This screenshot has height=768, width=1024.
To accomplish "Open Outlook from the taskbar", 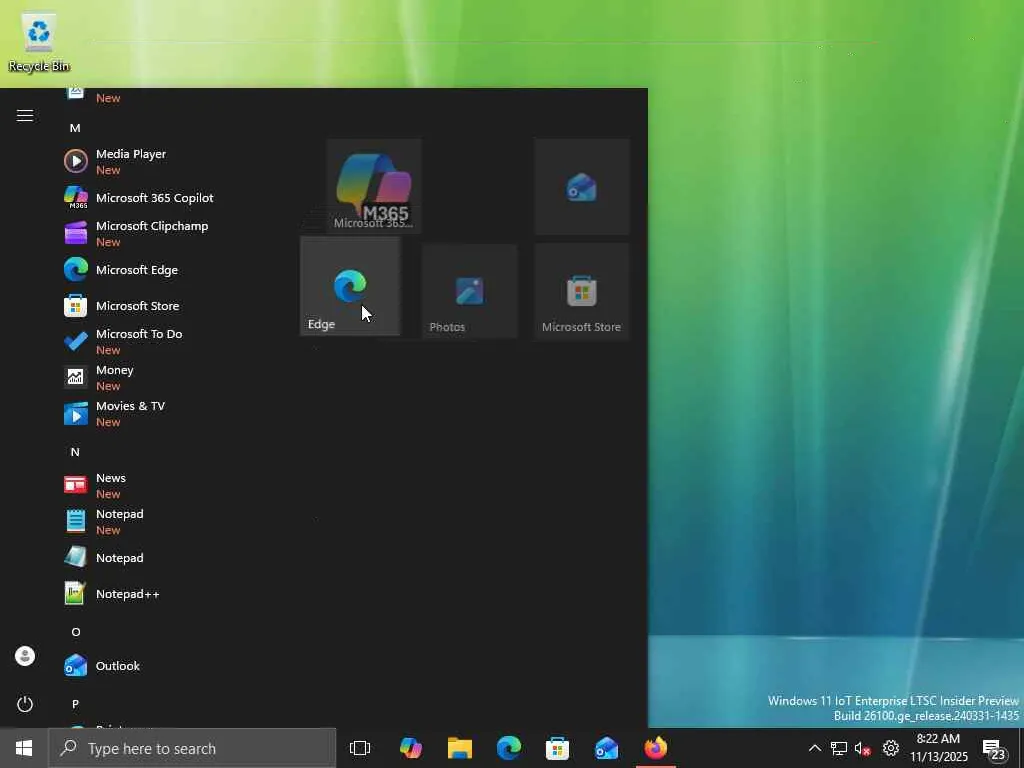I will (607, 748).
